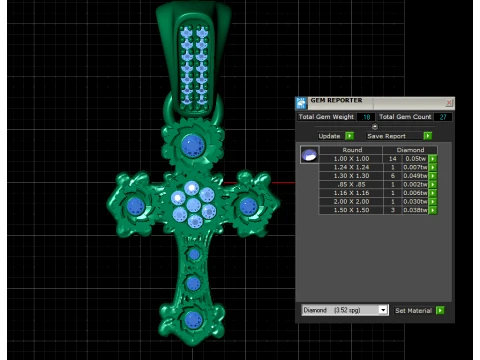Select the 1.00 X 1.00 size cell
The image size is (480, 360).
351,159
